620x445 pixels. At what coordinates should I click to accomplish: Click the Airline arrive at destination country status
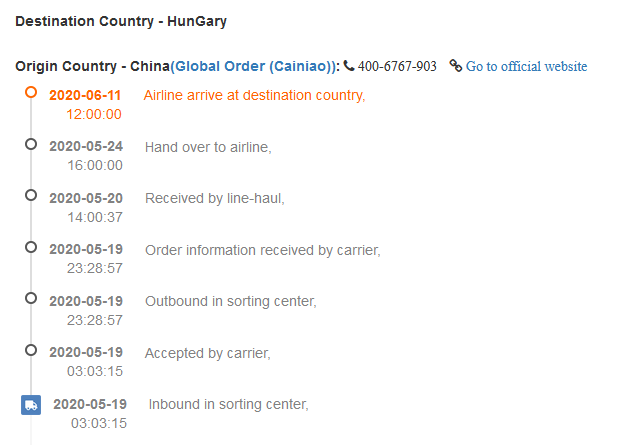pos(254,96)
